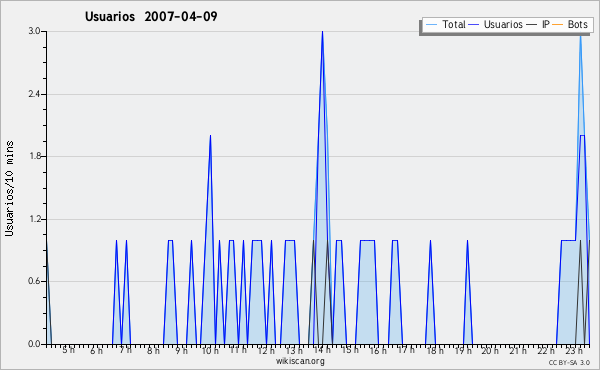Click the '21 h' x-axis label

click(518, 350)
